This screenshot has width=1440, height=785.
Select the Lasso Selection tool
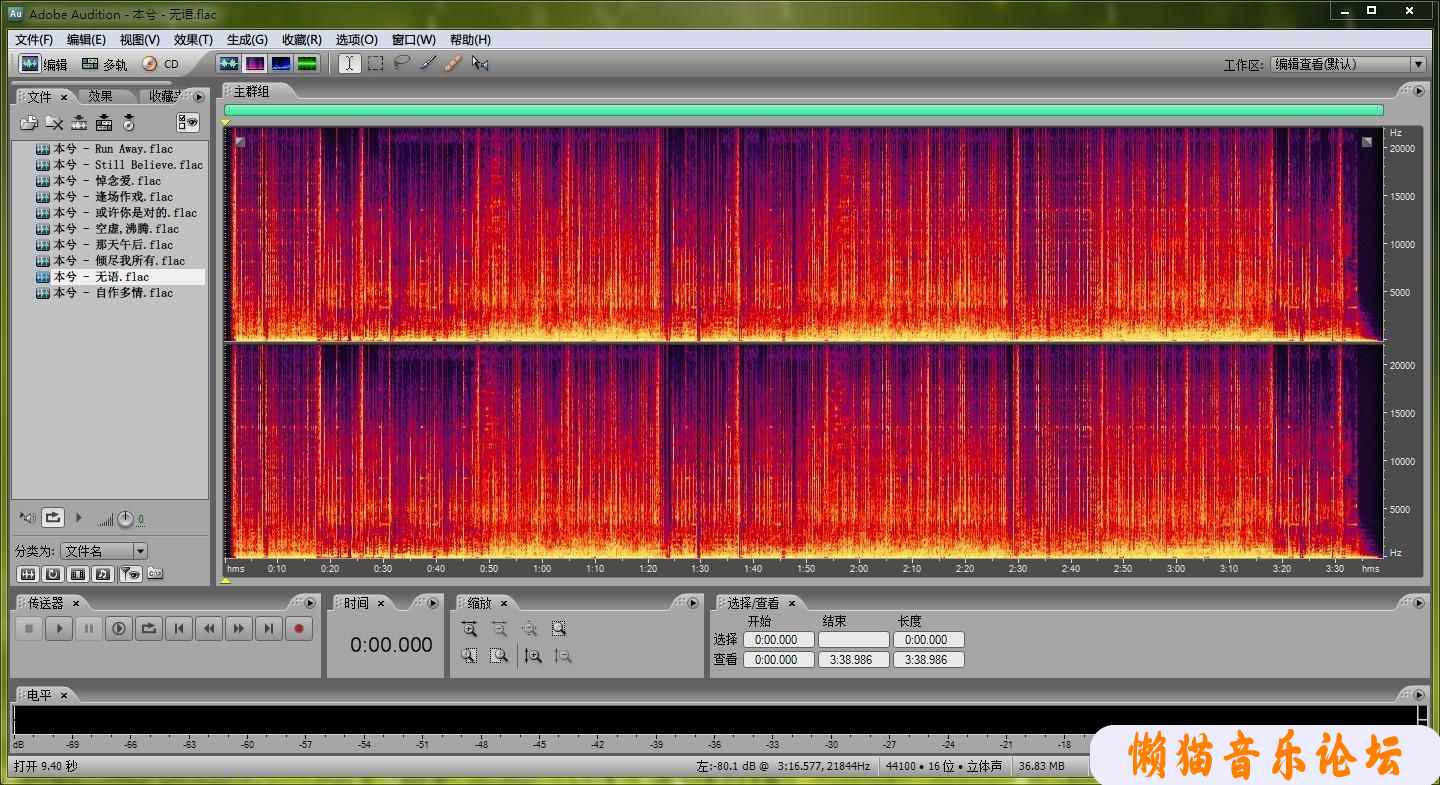[401, 63]
